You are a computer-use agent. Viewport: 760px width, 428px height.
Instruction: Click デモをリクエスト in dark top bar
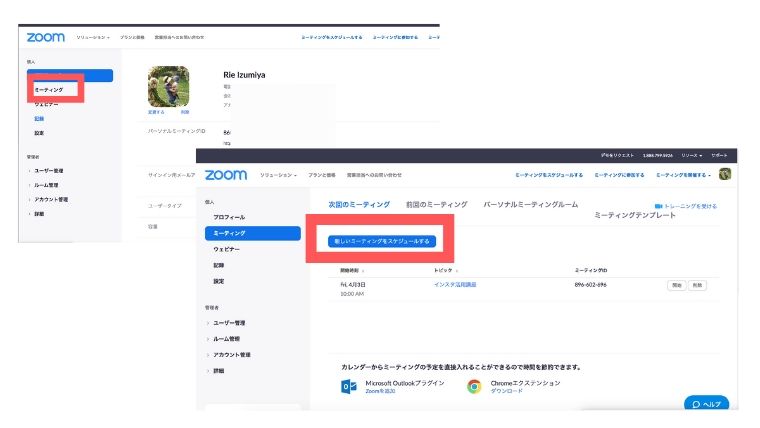[x=617, y=156]
